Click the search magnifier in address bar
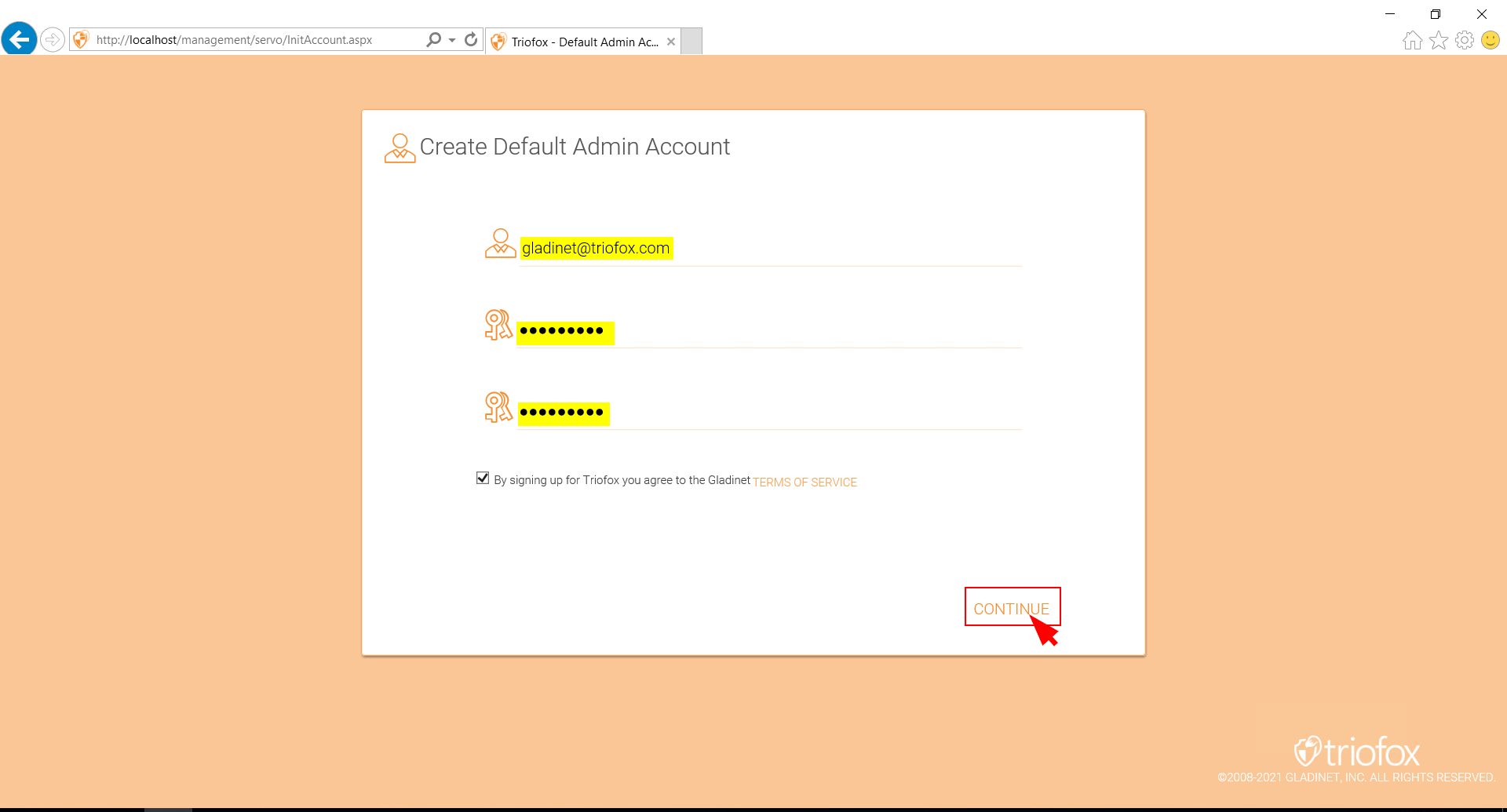This screenshot has height=812, width=1507. pyautogui.click(x=433, y=40)
